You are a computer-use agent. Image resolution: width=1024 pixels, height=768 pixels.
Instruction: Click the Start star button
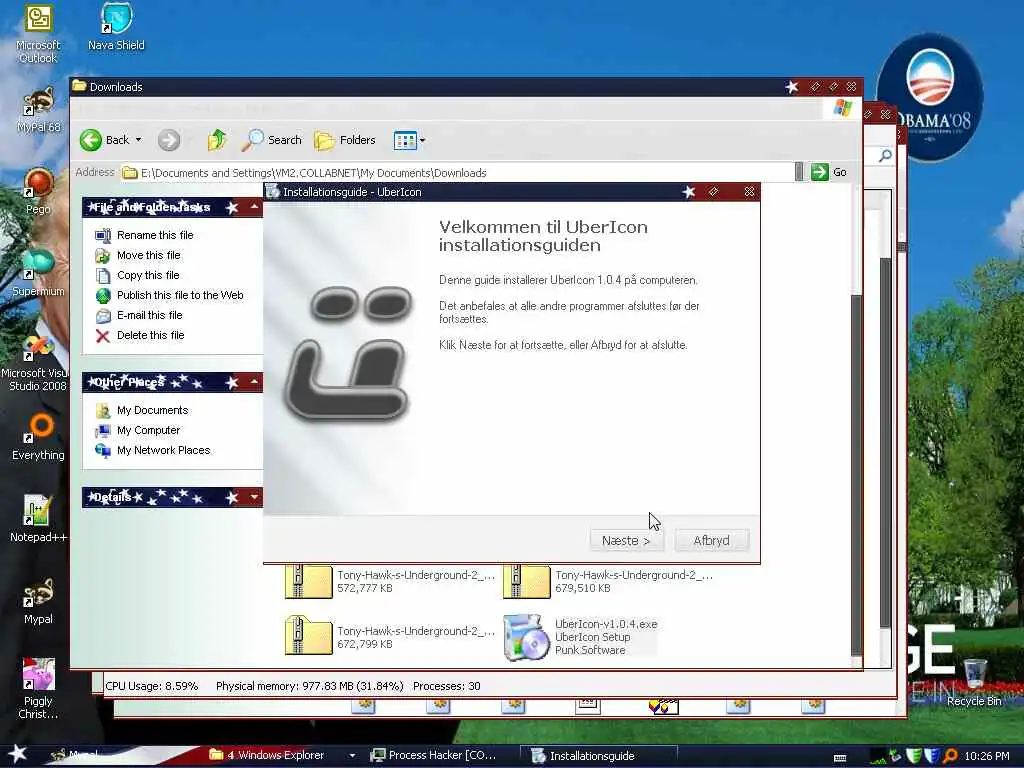pos(17,754)
